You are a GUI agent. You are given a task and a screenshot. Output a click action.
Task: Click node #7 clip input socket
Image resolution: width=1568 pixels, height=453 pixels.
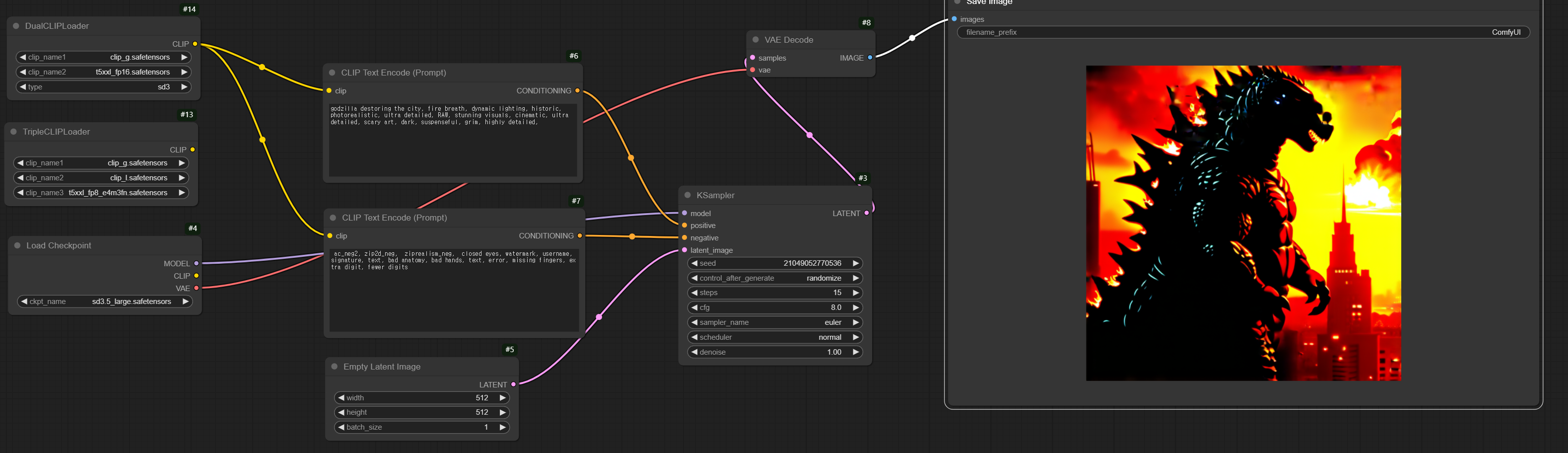click(330, 235)
